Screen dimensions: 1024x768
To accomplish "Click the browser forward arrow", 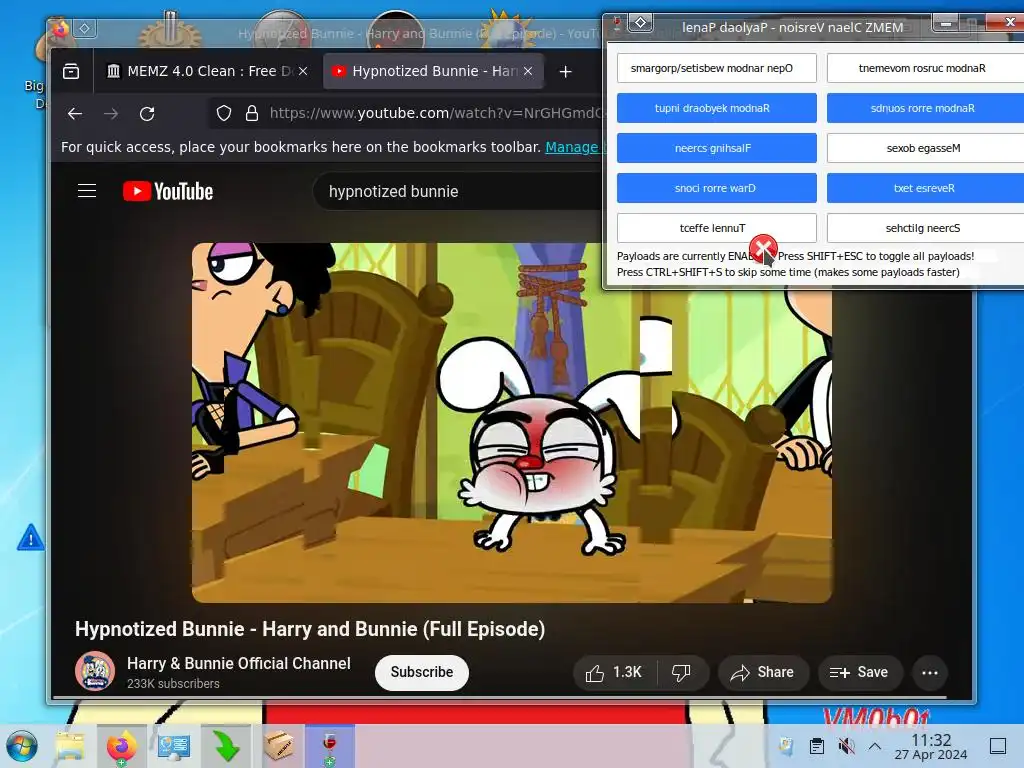I will [111, 114].
